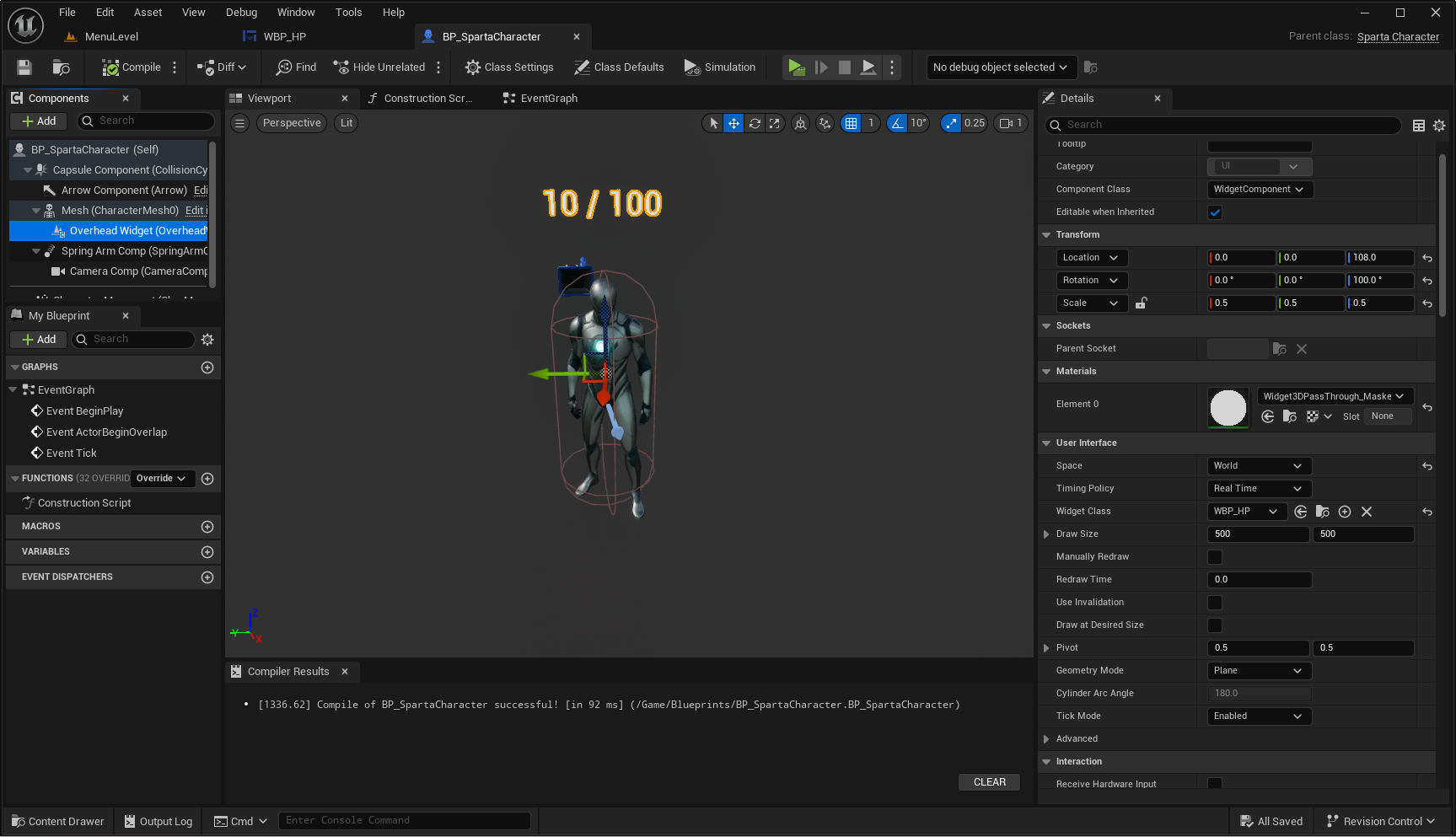Add a new macro with plus icon
The image size is (1456, 837).
click(x=207, y=527)
